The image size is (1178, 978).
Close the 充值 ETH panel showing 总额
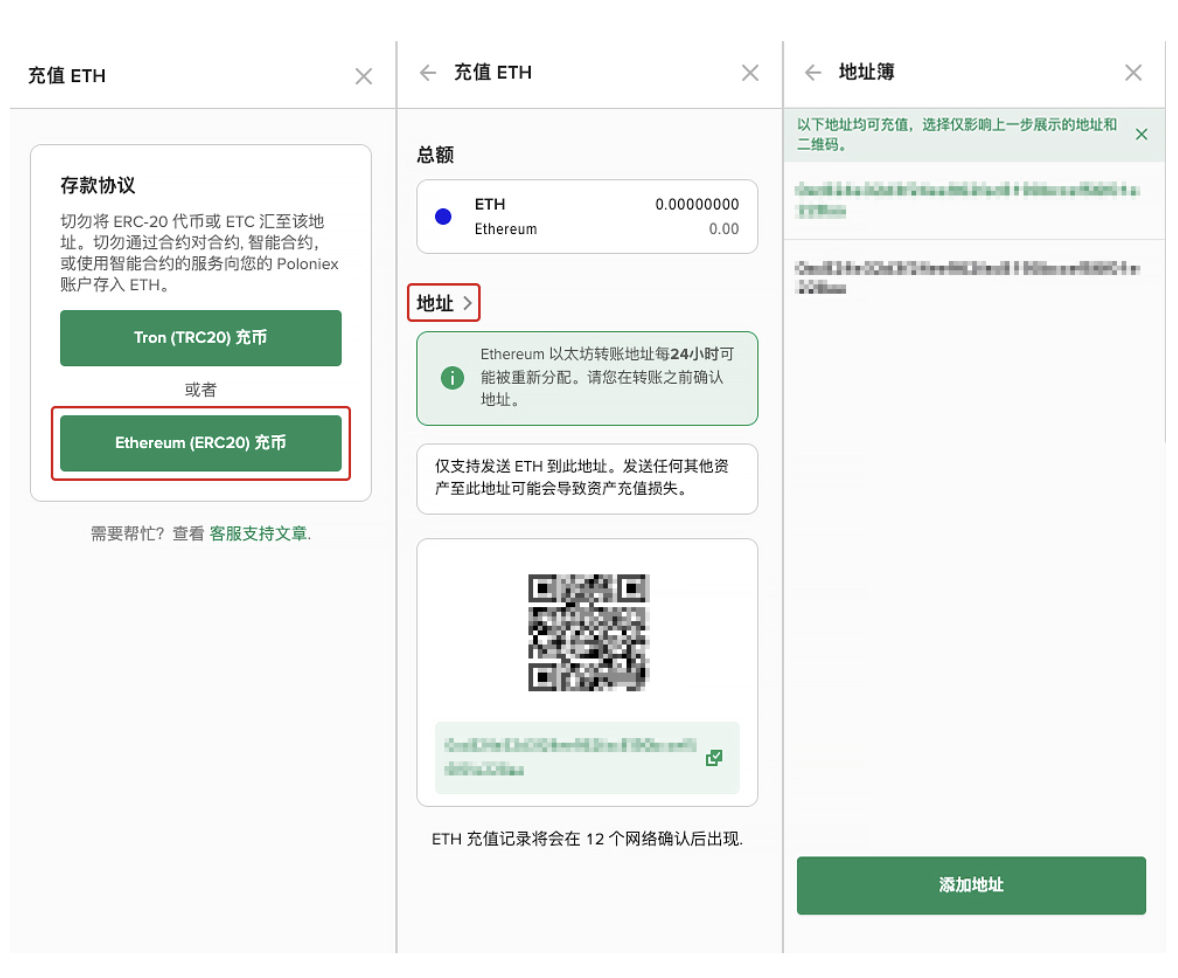[750, 73]
